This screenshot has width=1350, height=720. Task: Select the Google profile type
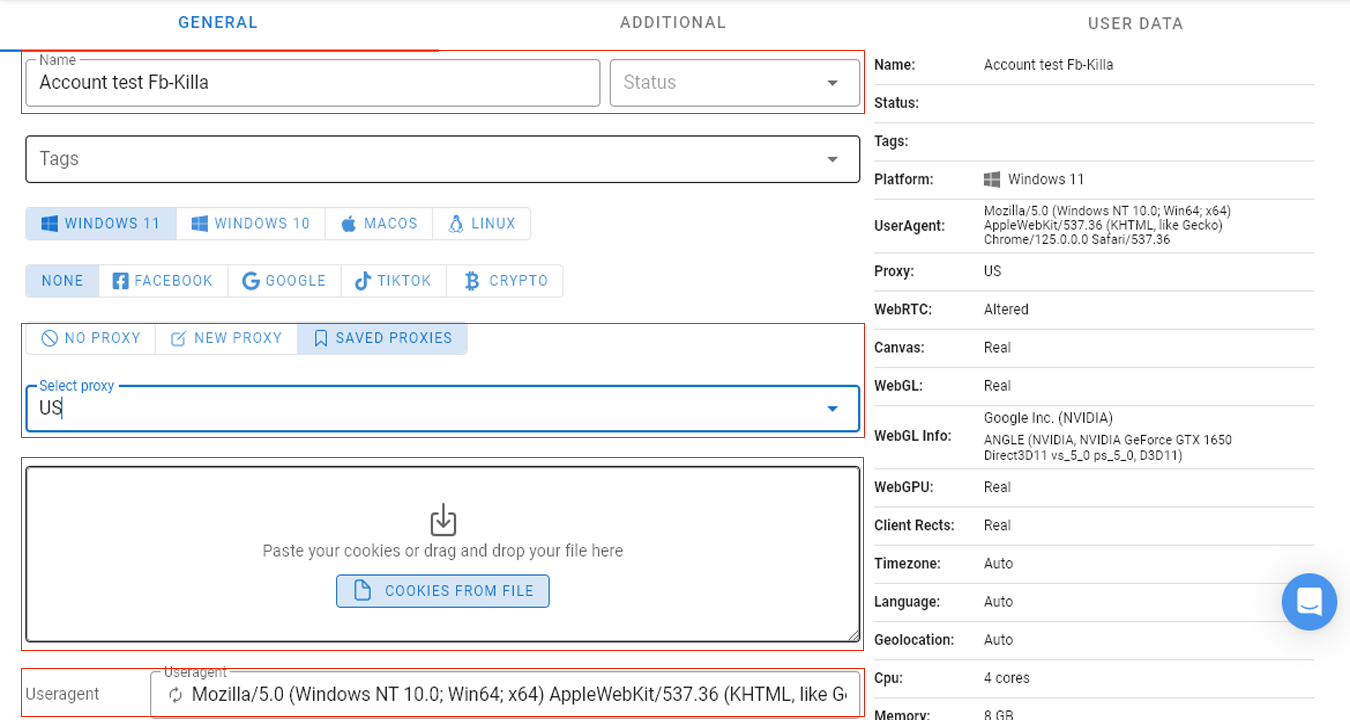(284, 281)
